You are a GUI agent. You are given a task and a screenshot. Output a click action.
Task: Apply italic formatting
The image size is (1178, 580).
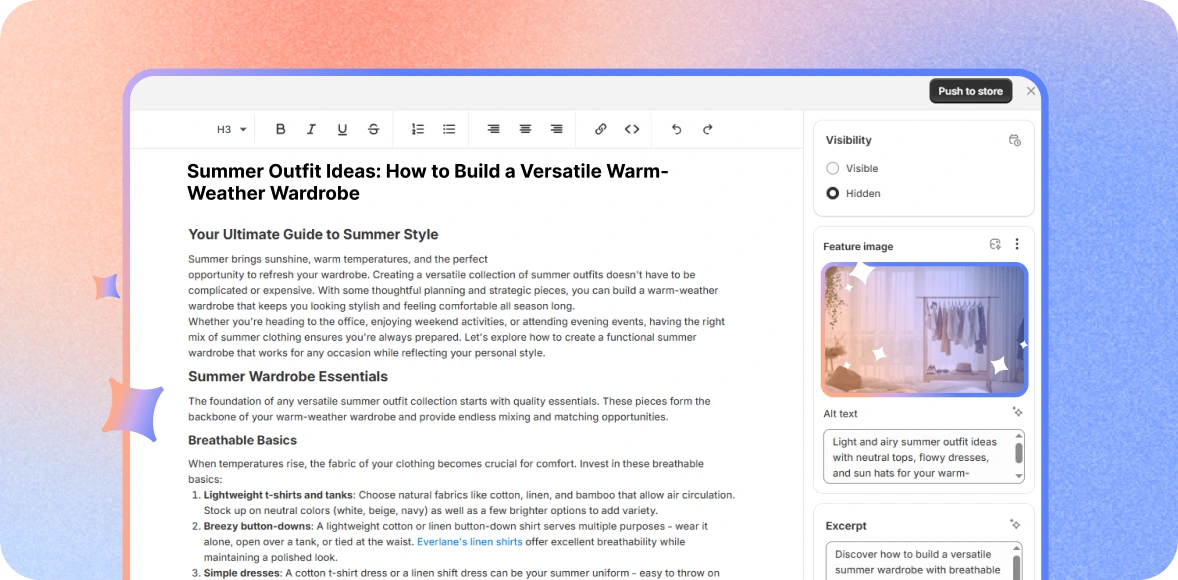[x=311, y=129]
